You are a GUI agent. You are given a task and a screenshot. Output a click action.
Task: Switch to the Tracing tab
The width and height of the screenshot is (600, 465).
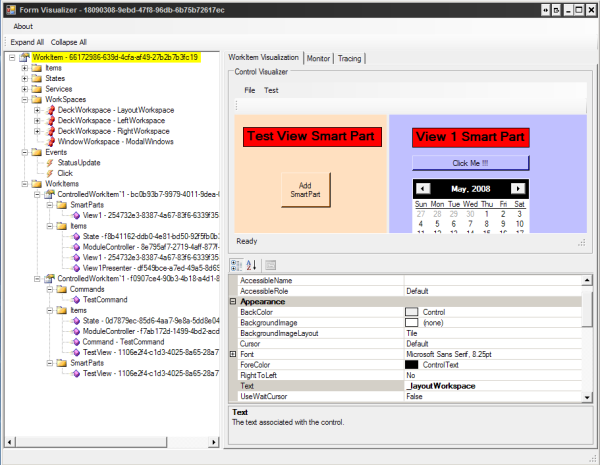click(x=349, y=59)
